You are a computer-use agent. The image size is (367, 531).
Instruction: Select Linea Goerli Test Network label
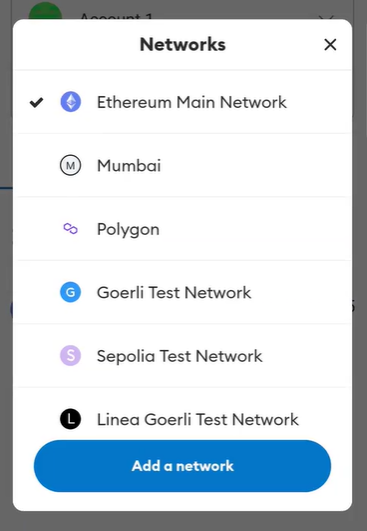[x=198, y=420]
